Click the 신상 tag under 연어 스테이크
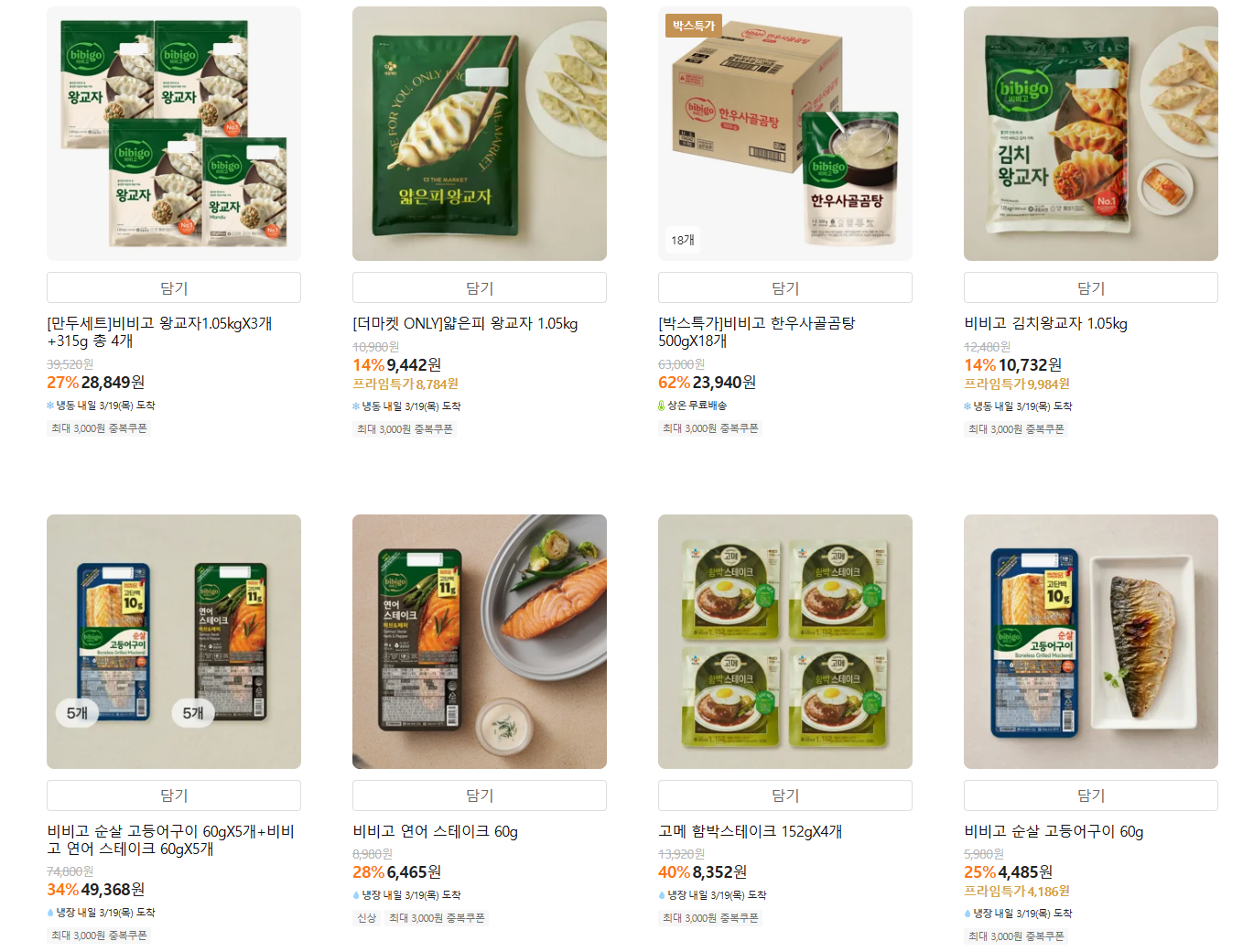 coord(367,917)
